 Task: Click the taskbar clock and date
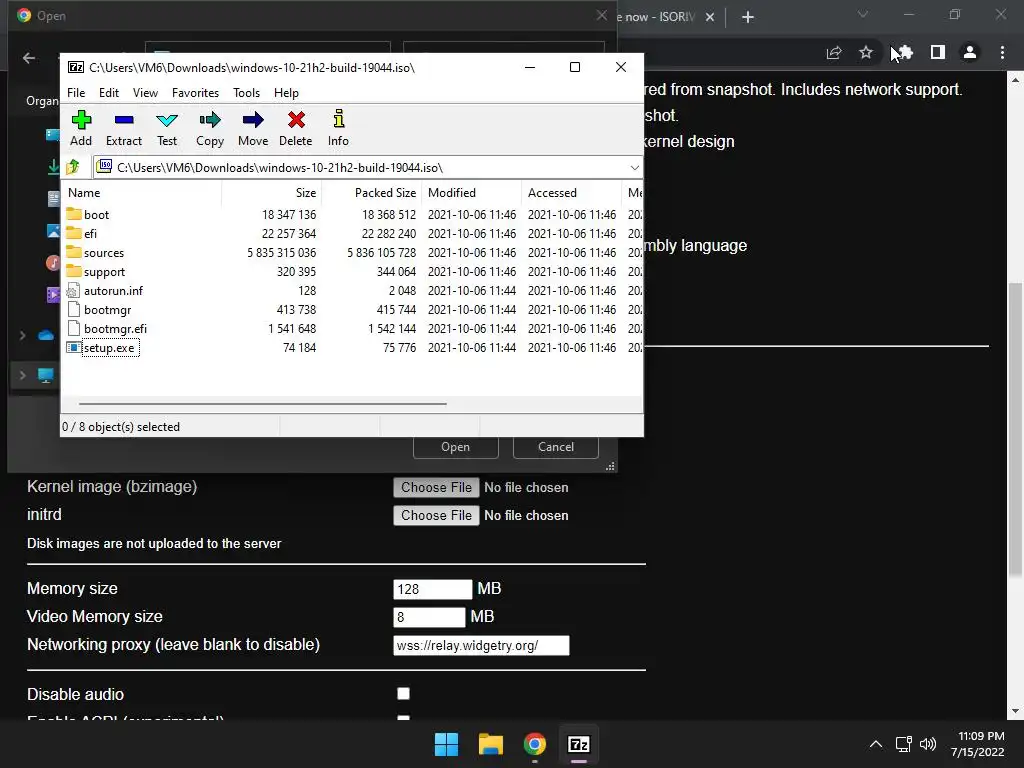pos(977,744)
